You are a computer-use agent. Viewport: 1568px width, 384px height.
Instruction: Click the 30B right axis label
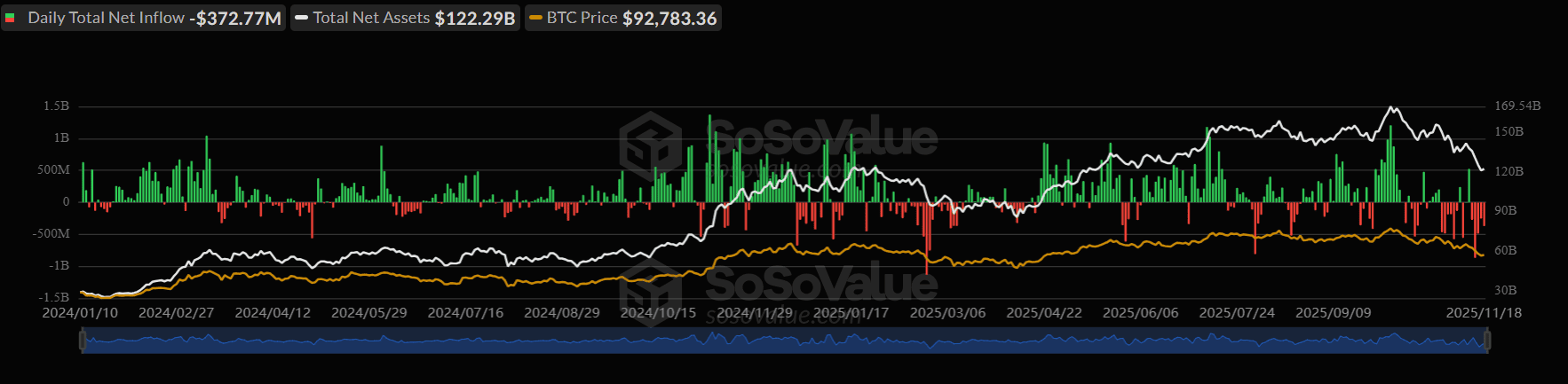(1505, 291)
